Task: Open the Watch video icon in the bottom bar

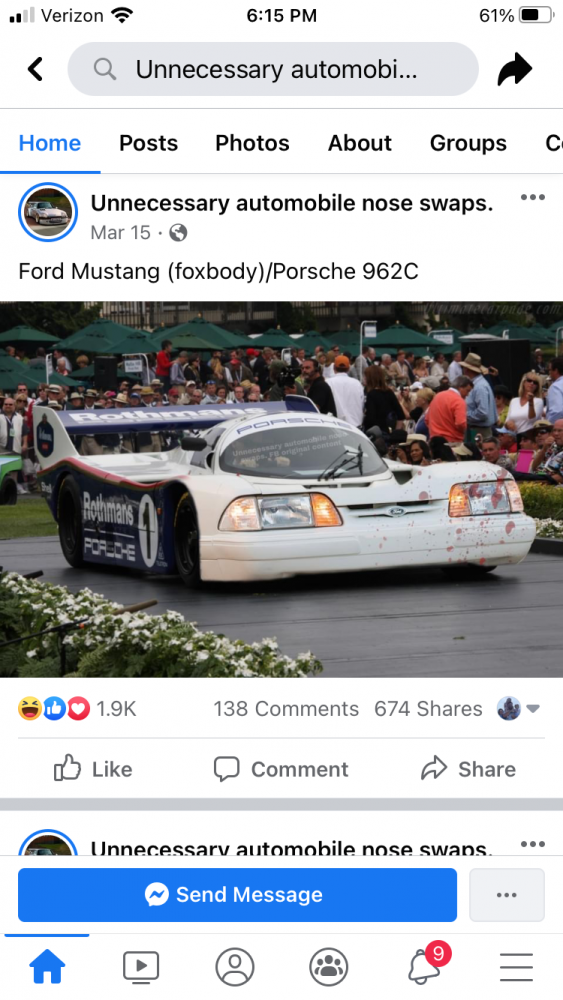Action: point(141,967)
